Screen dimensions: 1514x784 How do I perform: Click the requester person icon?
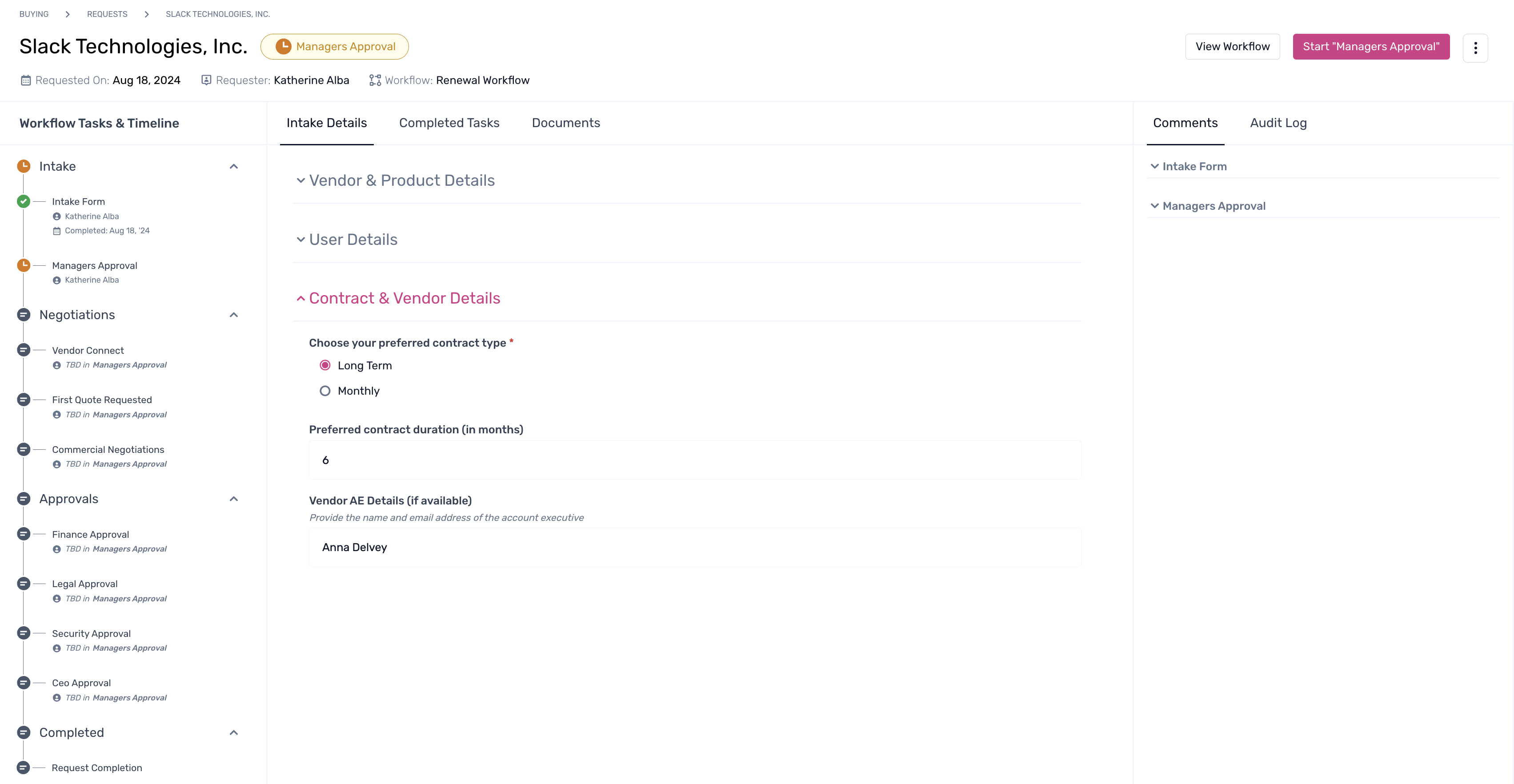pyautogui.click(x=206, y=80)
